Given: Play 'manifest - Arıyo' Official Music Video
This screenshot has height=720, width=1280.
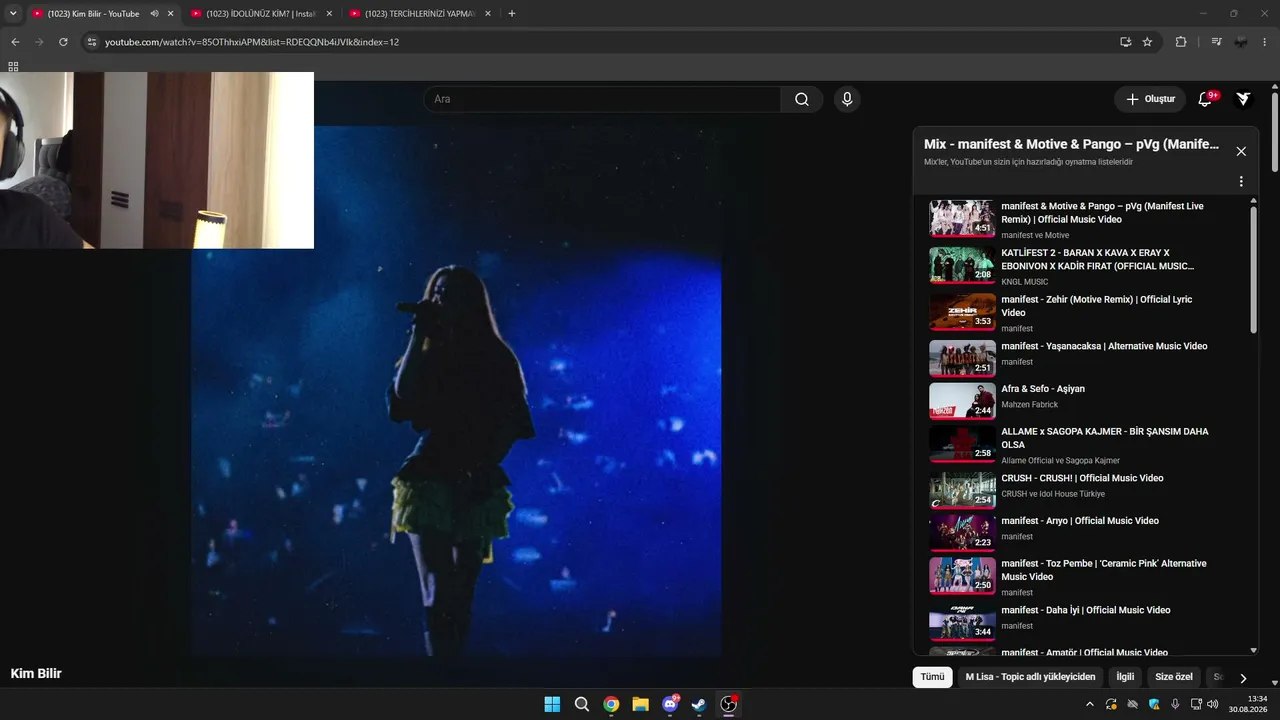Looking at the screenshot, I should pyautogui.click(x=1086, y=531).
